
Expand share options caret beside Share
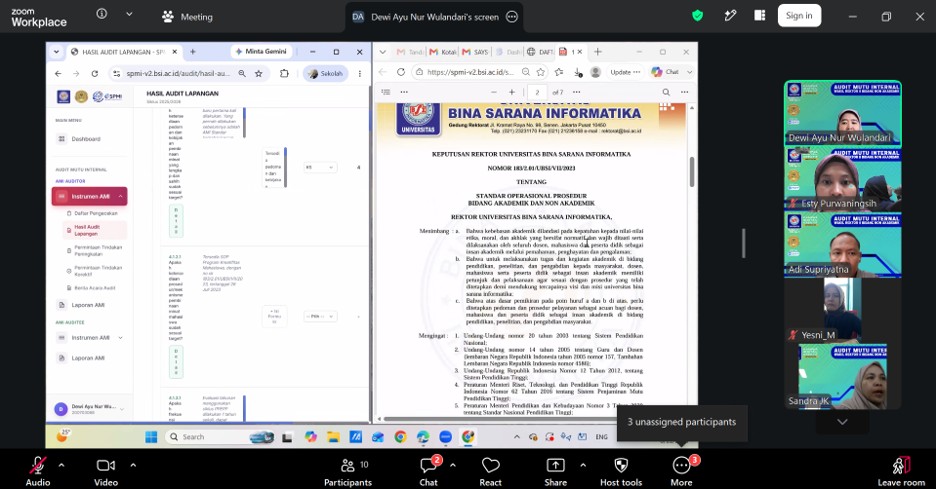(x=583, y=465)
